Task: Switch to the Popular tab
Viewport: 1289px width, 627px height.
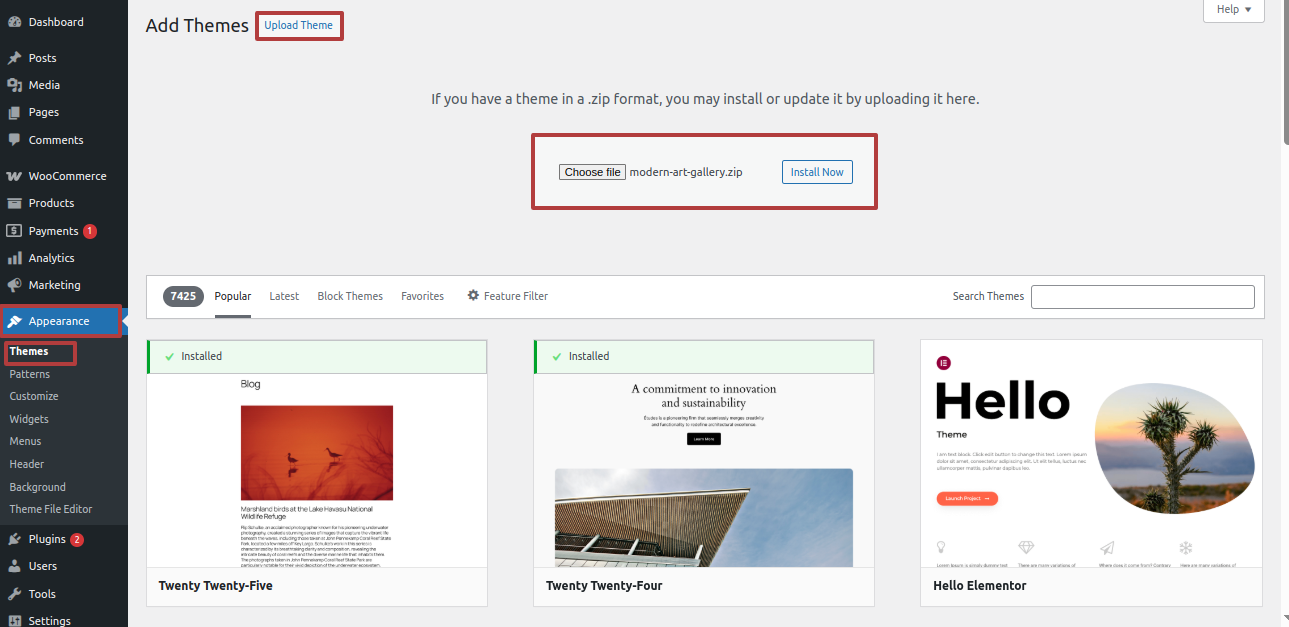Action: 233,296
